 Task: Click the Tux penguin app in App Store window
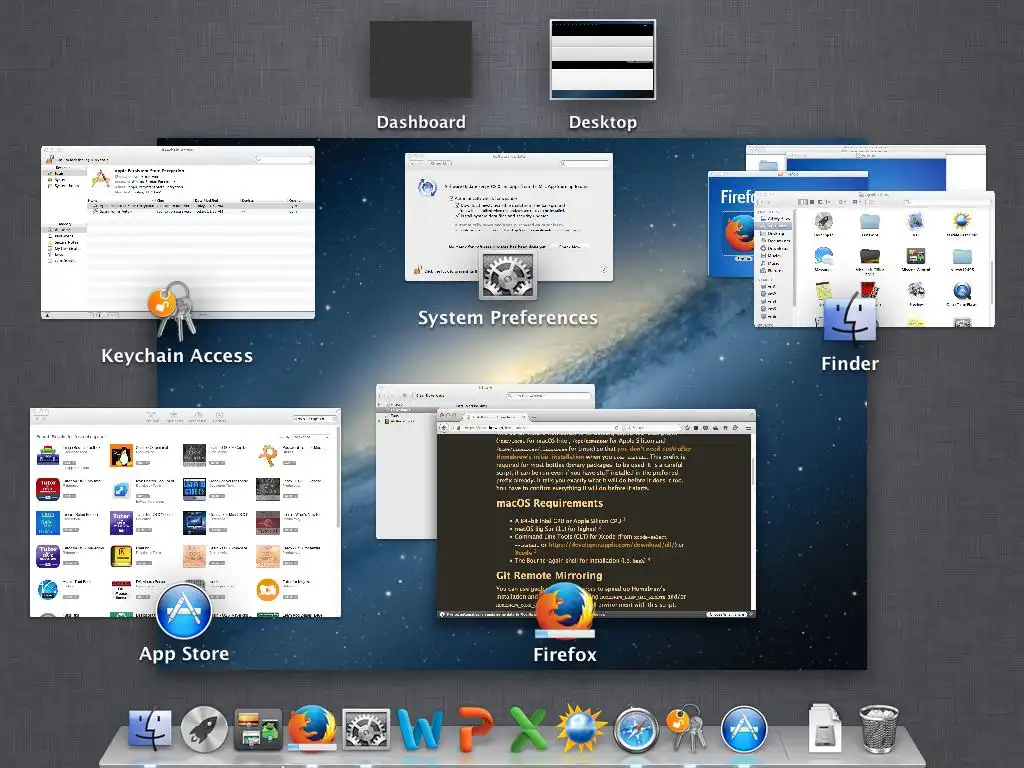(121, 455)
